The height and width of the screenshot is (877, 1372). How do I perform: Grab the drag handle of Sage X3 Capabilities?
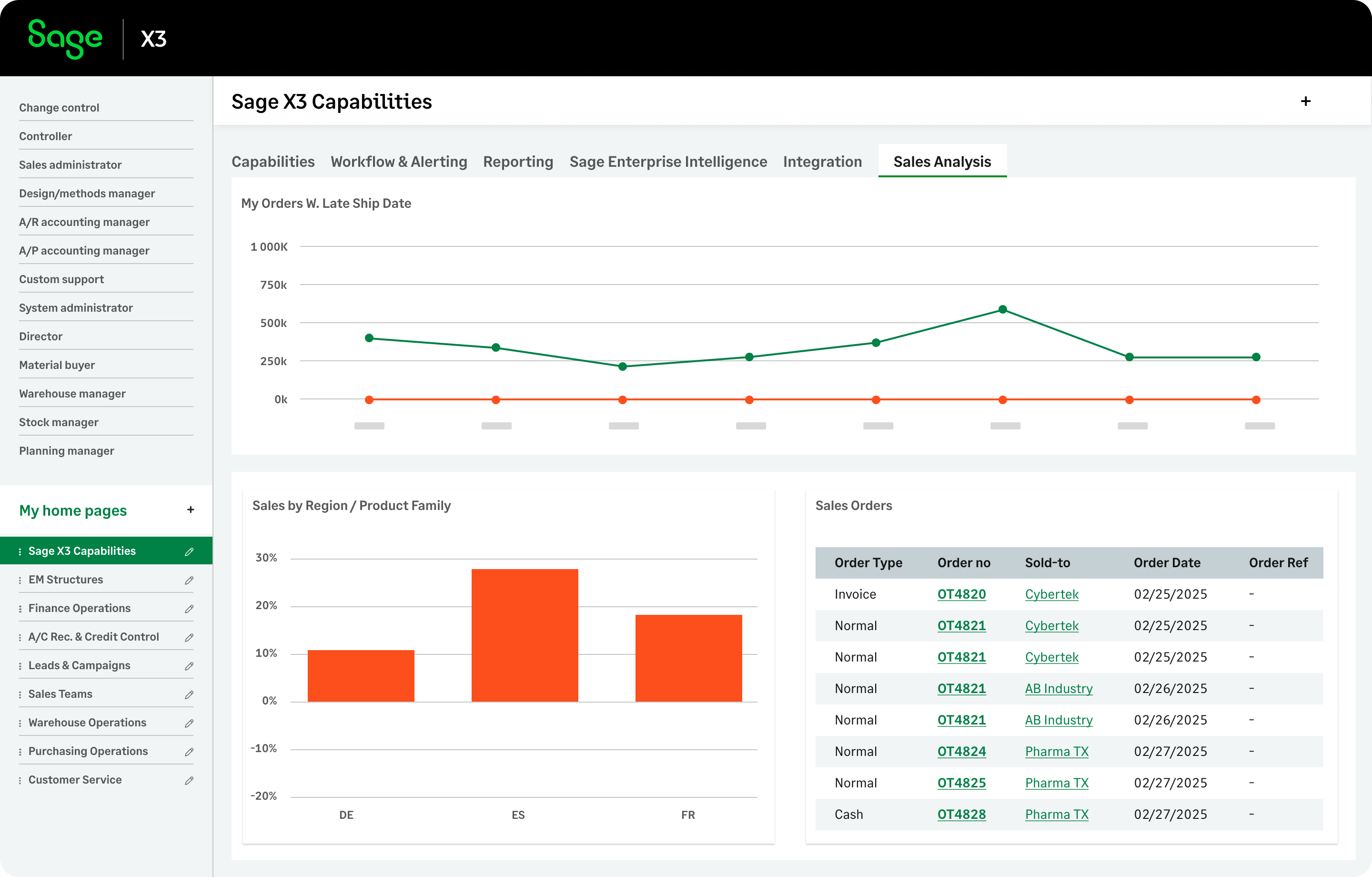20,551
